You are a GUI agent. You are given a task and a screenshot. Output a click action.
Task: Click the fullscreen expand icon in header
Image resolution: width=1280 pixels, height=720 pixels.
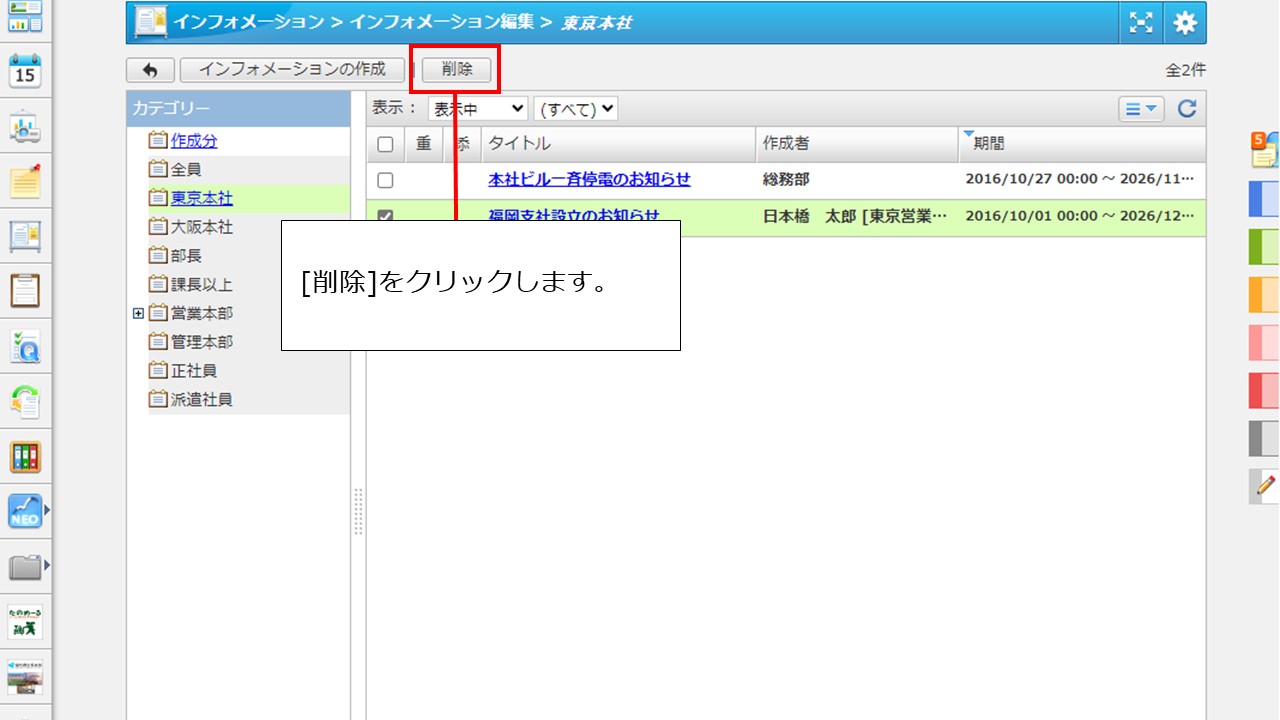click(1140, 23)
